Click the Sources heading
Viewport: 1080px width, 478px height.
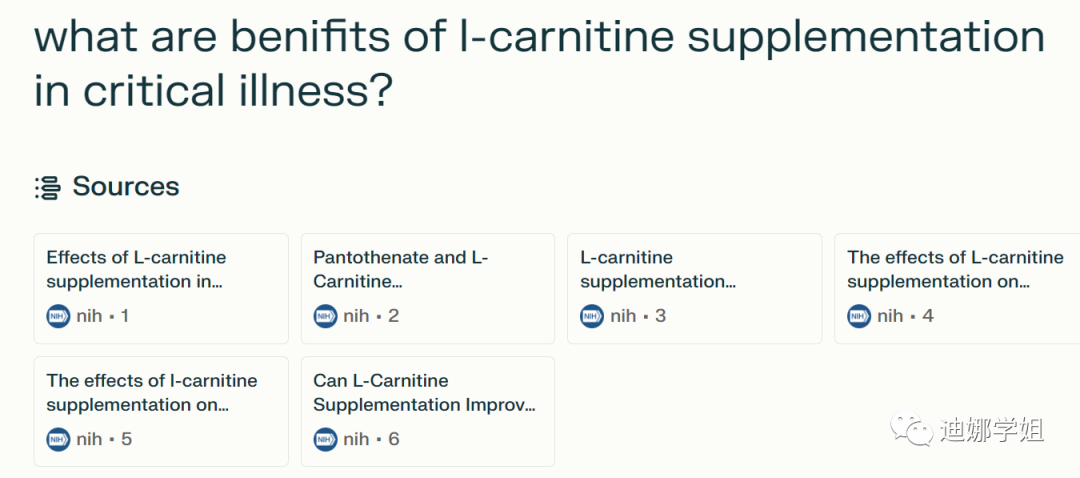pyautogui.click(x=126, y=187)
